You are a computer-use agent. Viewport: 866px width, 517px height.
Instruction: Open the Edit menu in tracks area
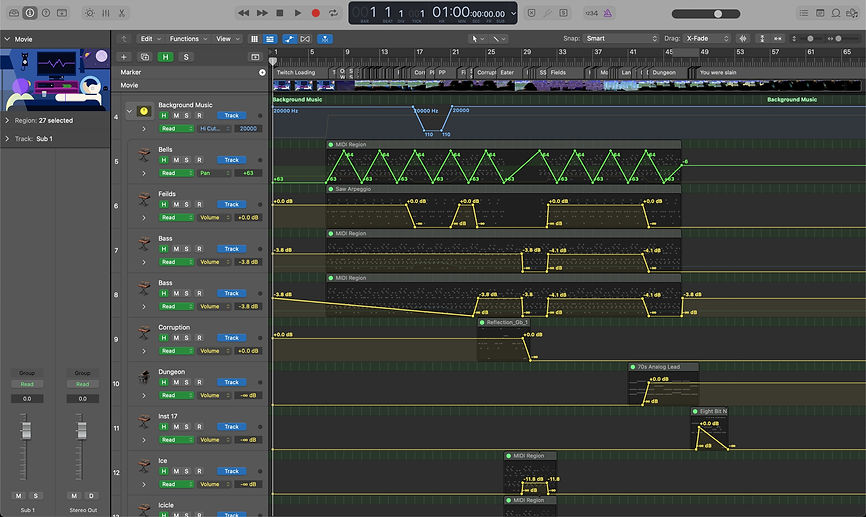tap(150, 39)
